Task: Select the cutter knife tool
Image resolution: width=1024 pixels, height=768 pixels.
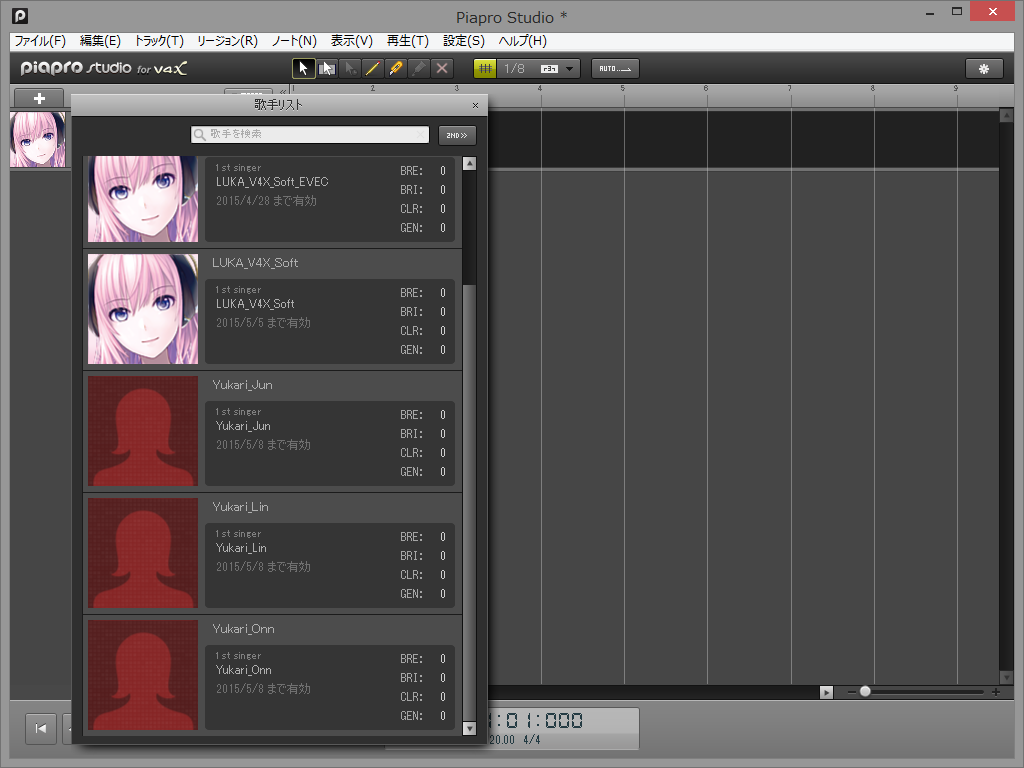Action: click(396, 69)
